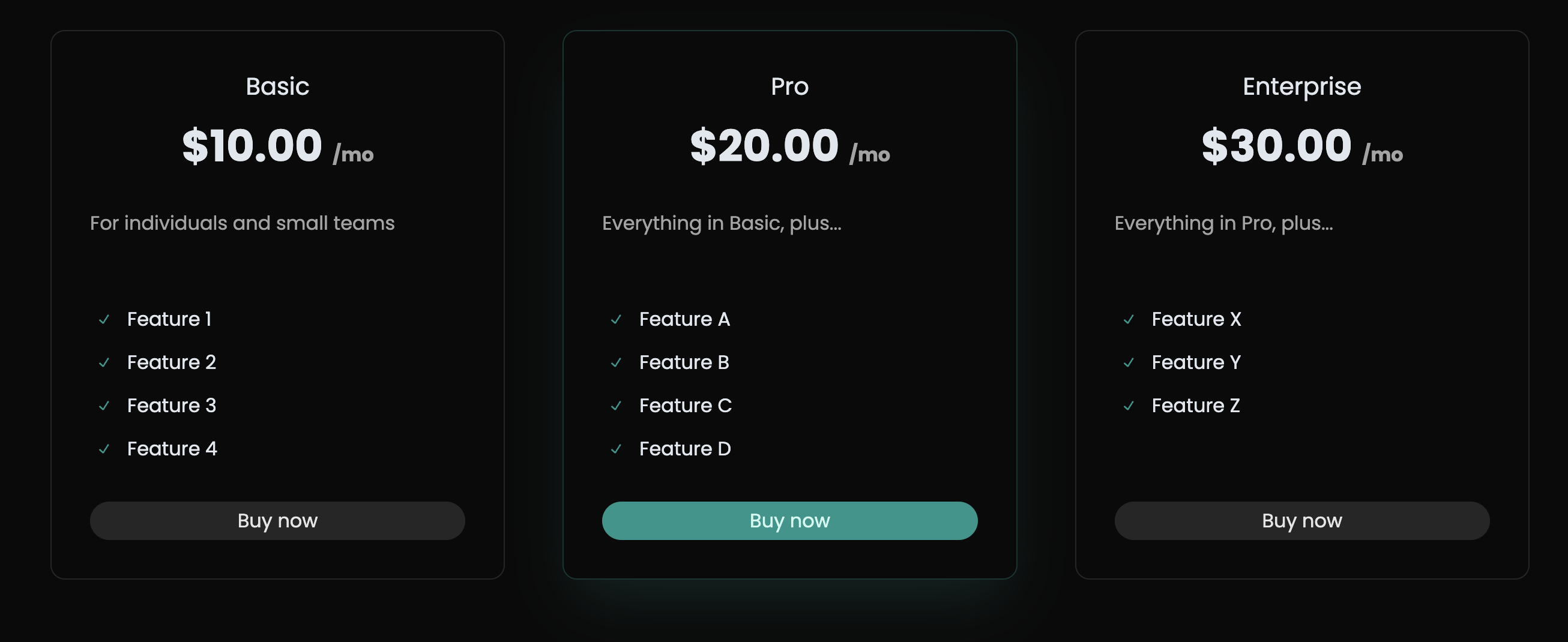
Task: Click the checkmark icon beside Feature A
Action: (x=616, y=319)
